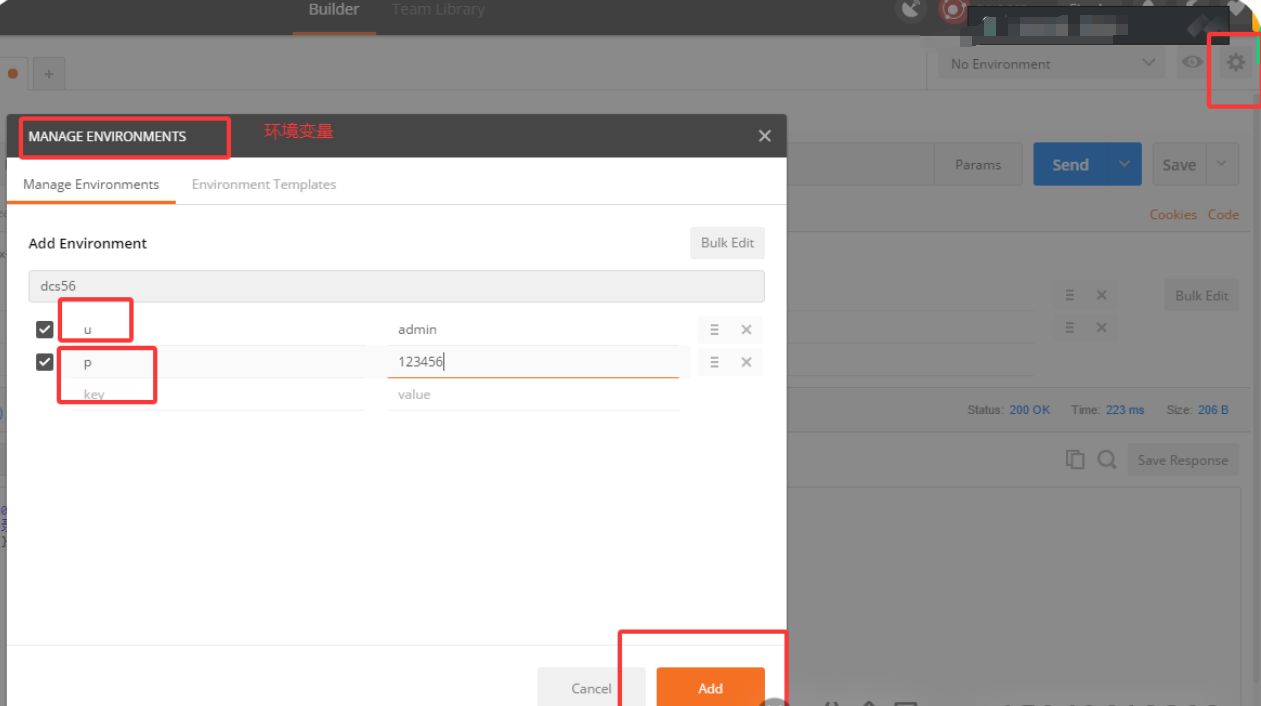Viewport: 1261px width, 706px height.
Task: Click Bulk Edit in the background request panel
Action: pyautogui.click(x=1201, y=296)
